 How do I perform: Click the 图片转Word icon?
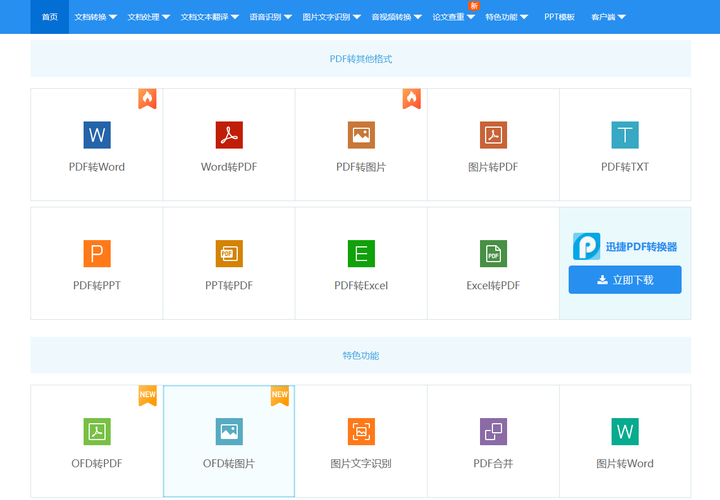(x=625, y=432)
